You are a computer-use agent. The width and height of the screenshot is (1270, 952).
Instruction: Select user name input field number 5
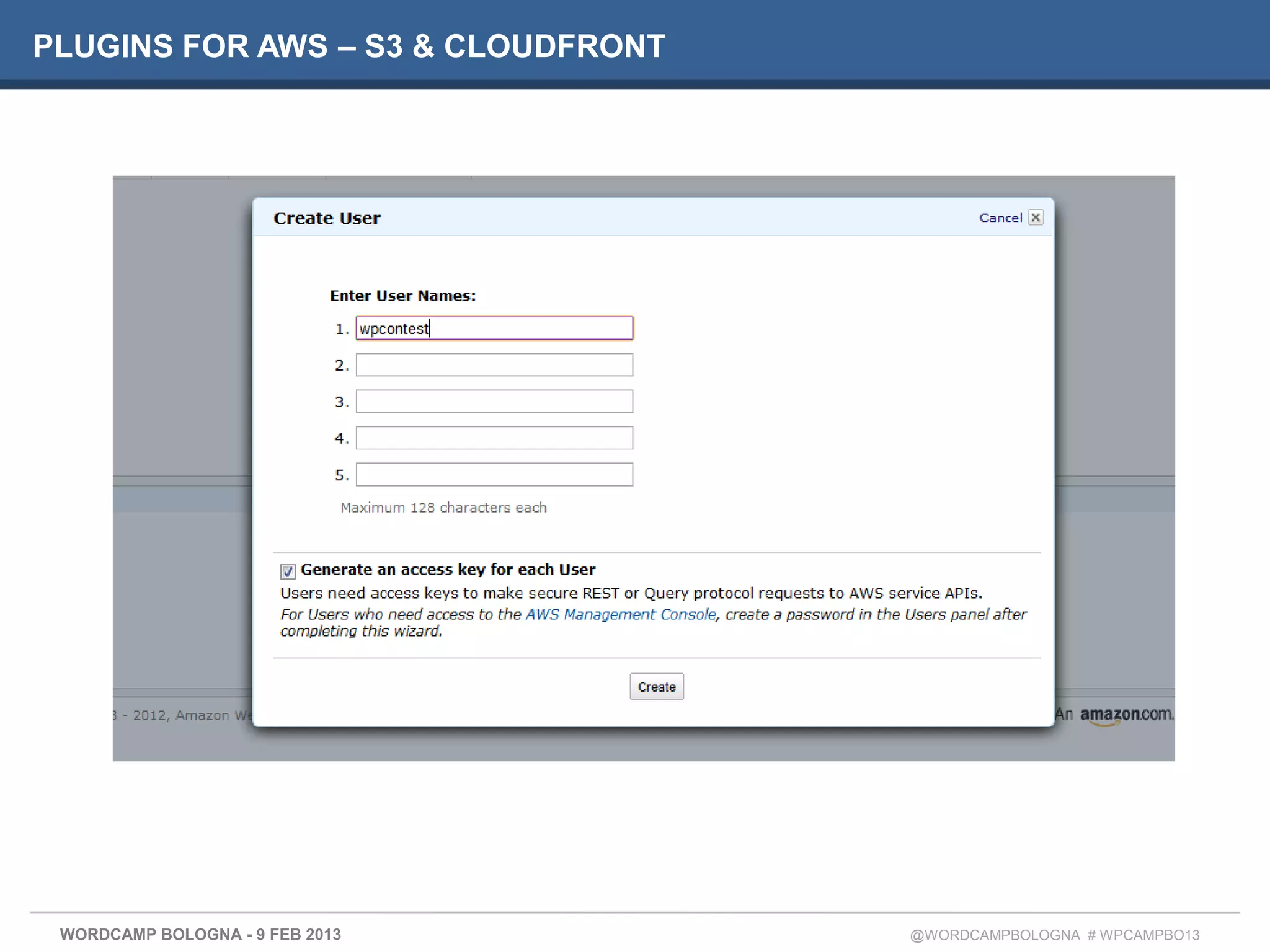(494, 474)
